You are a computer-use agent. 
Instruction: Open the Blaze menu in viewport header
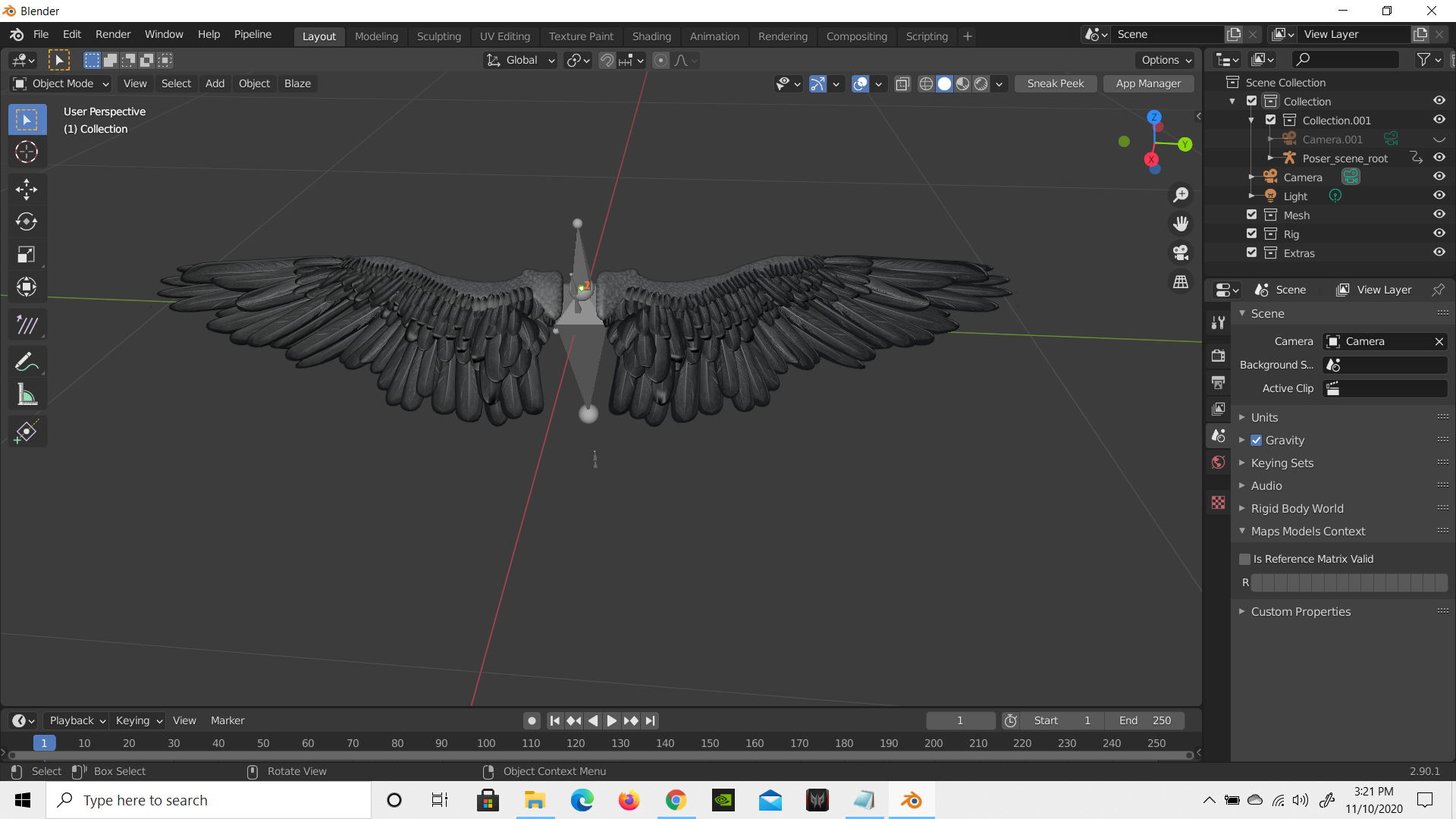coord(297,83)
